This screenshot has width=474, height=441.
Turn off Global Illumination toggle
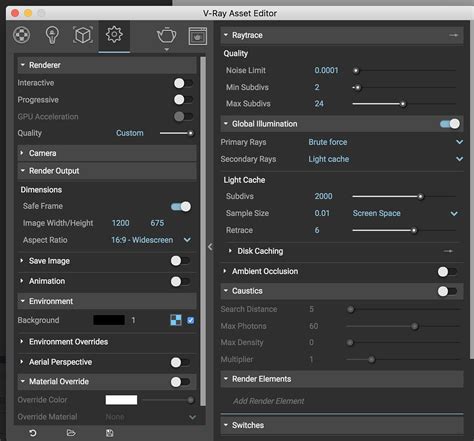pyautogui.click(x=450, y=124)
